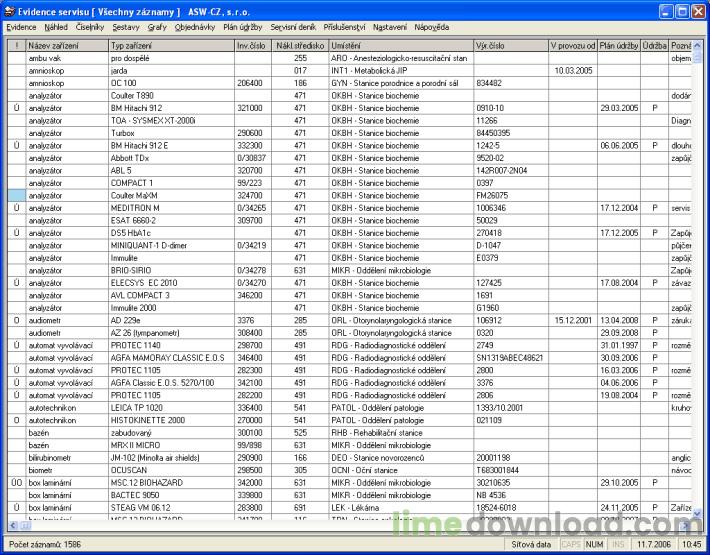Click the exclamation mark column header
Screen dimensions: 710x555
click(x=16, y=46)
